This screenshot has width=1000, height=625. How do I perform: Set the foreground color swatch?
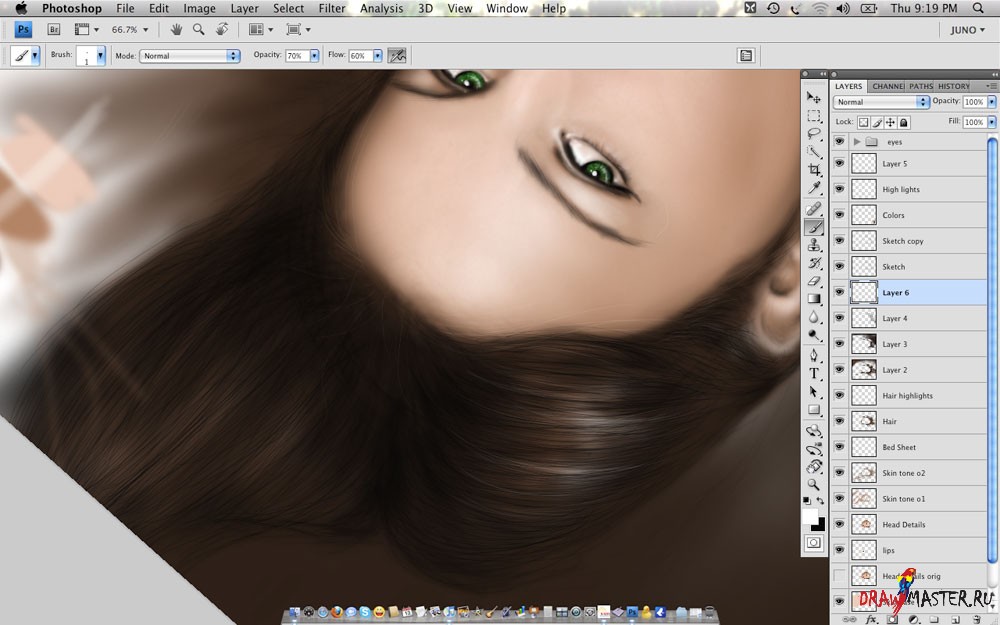[809, 515]
